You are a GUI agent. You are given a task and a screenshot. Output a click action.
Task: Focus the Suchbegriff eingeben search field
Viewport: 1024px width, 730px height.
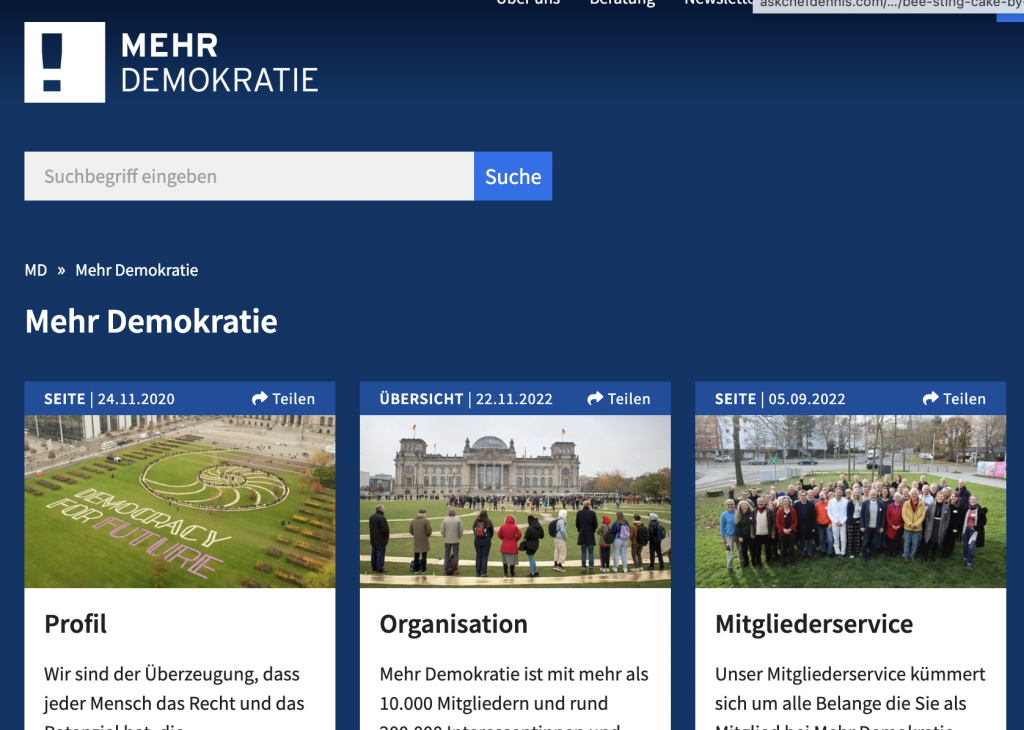pos(249,176)
